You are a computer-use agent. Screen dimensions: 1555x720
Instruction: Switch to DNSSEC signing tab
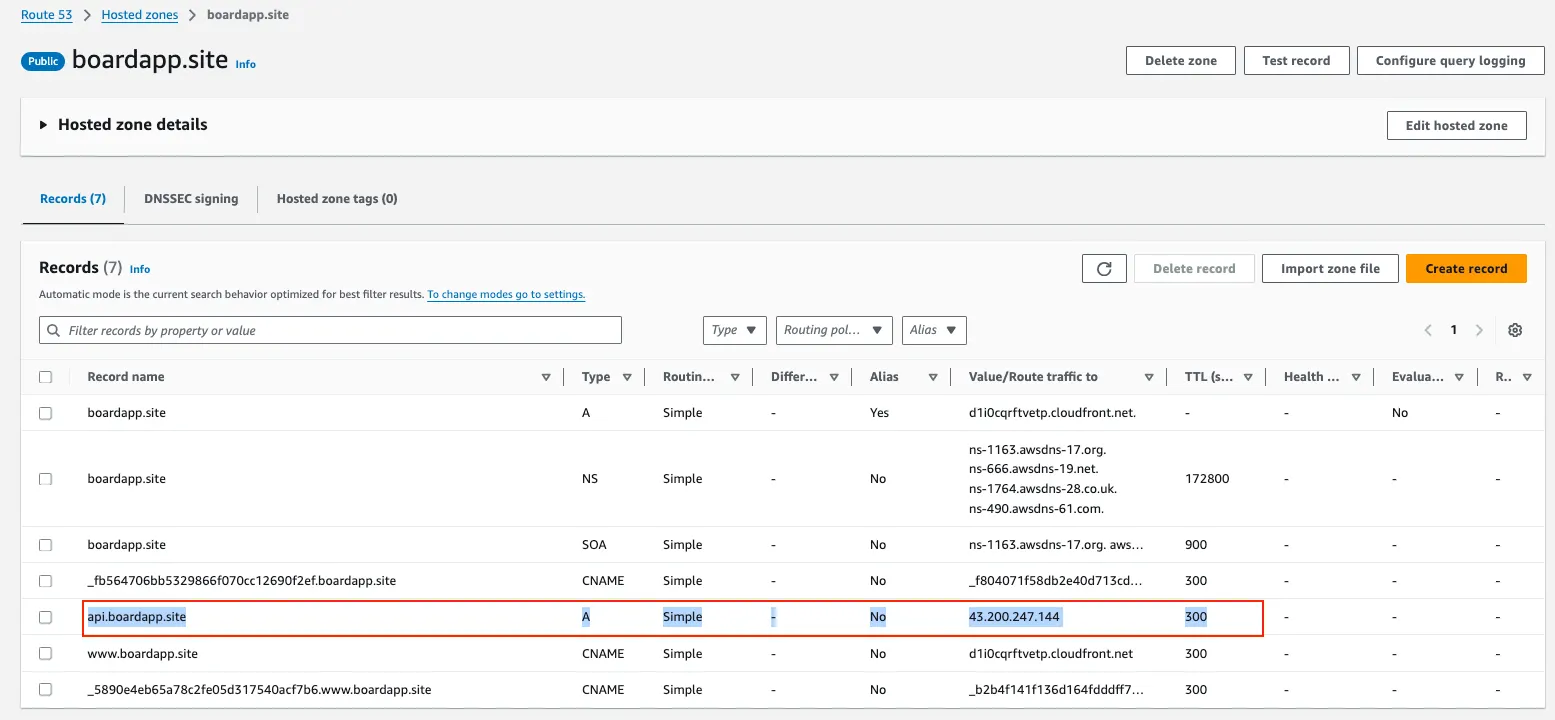[x=191, y=199]
